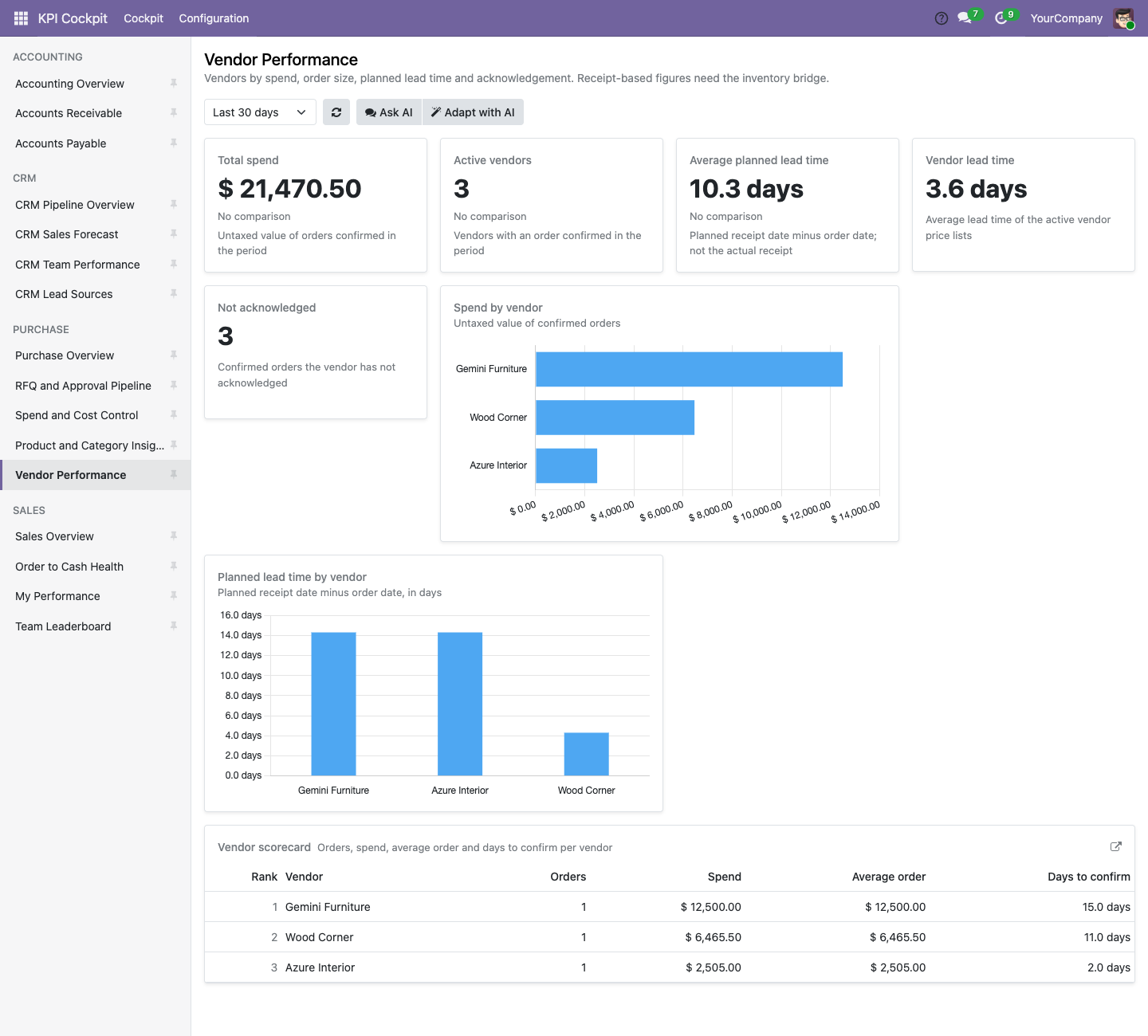Viewport: 1148px width, 1036px height.
Task: Select the Gemini Furniture row in scorecard
Action: point(670,907)
